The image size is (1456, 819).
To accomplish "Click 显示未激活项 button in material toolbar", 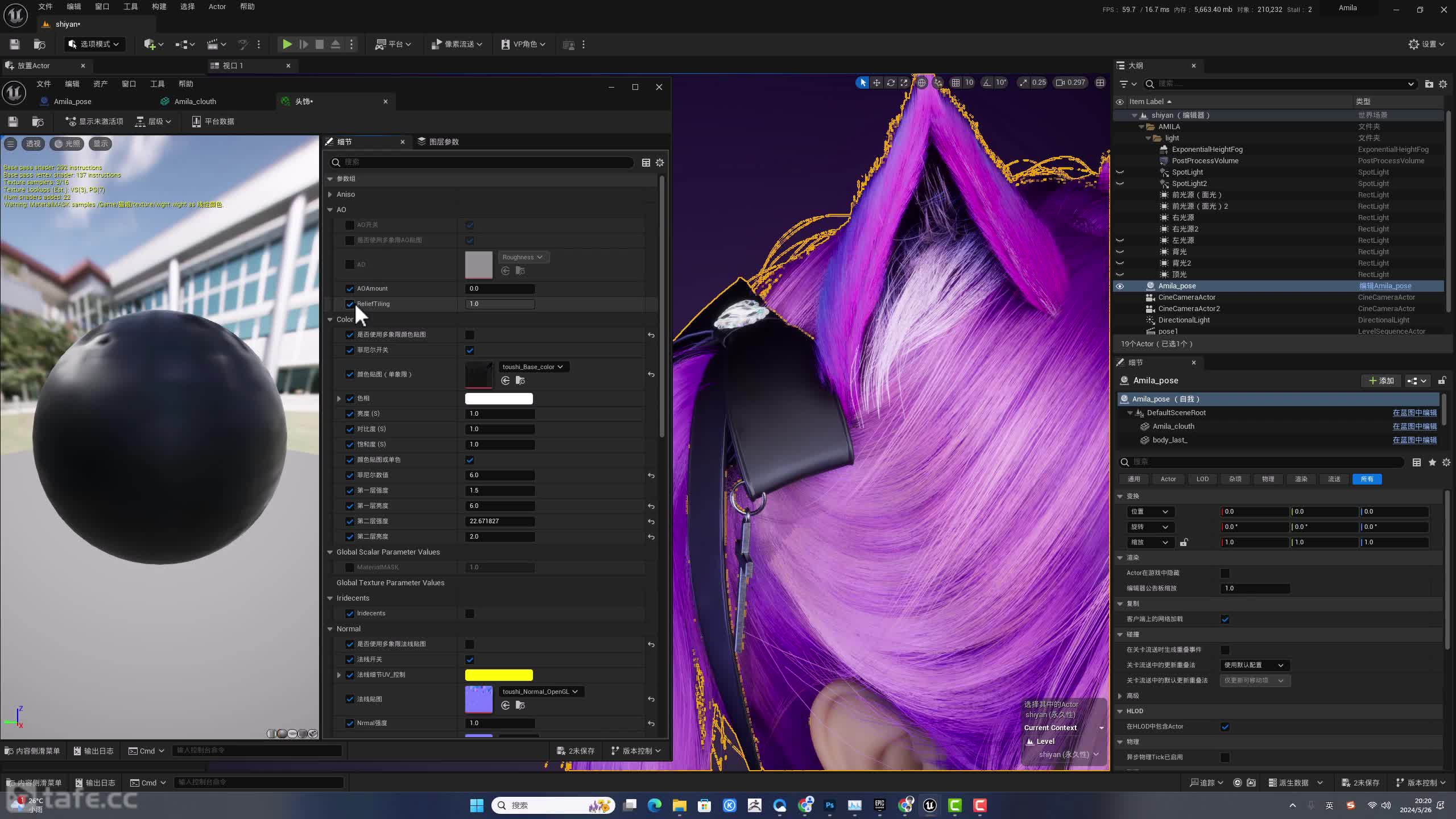I will (x=94, y=121).
